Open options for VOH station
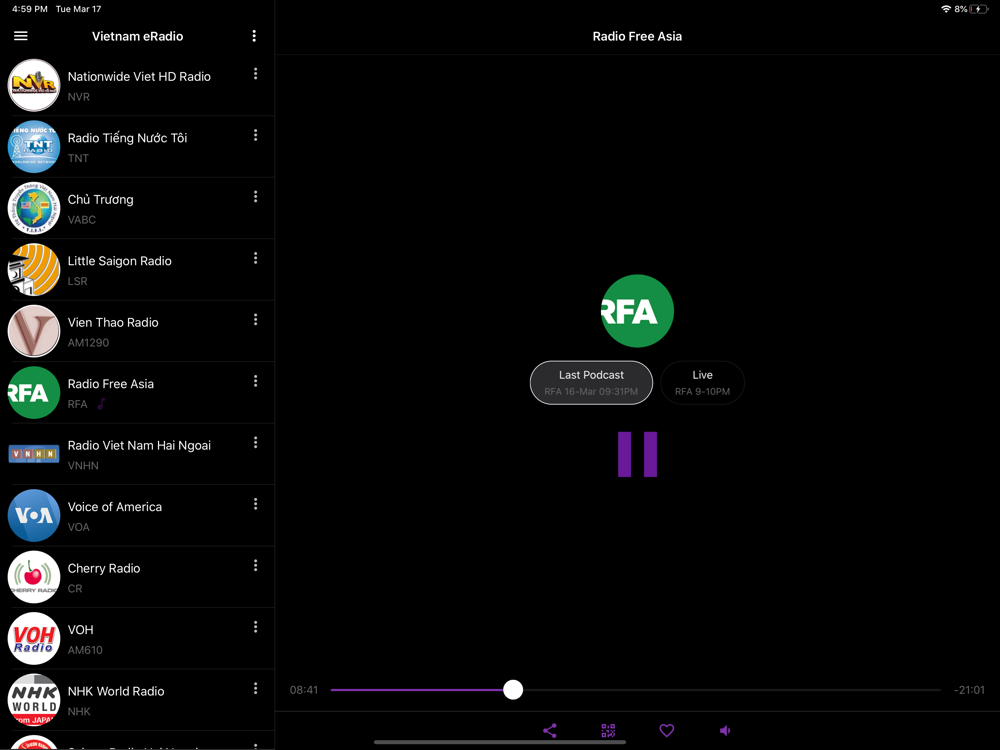 point(256,627)
